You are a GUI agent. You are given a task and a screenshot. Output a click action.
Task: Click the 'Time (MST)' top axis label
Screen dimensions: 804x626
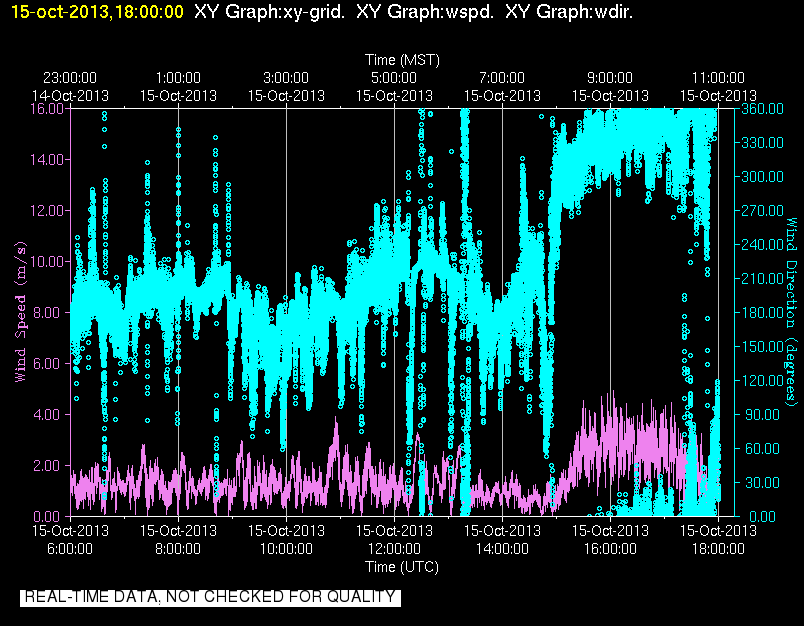402,60
